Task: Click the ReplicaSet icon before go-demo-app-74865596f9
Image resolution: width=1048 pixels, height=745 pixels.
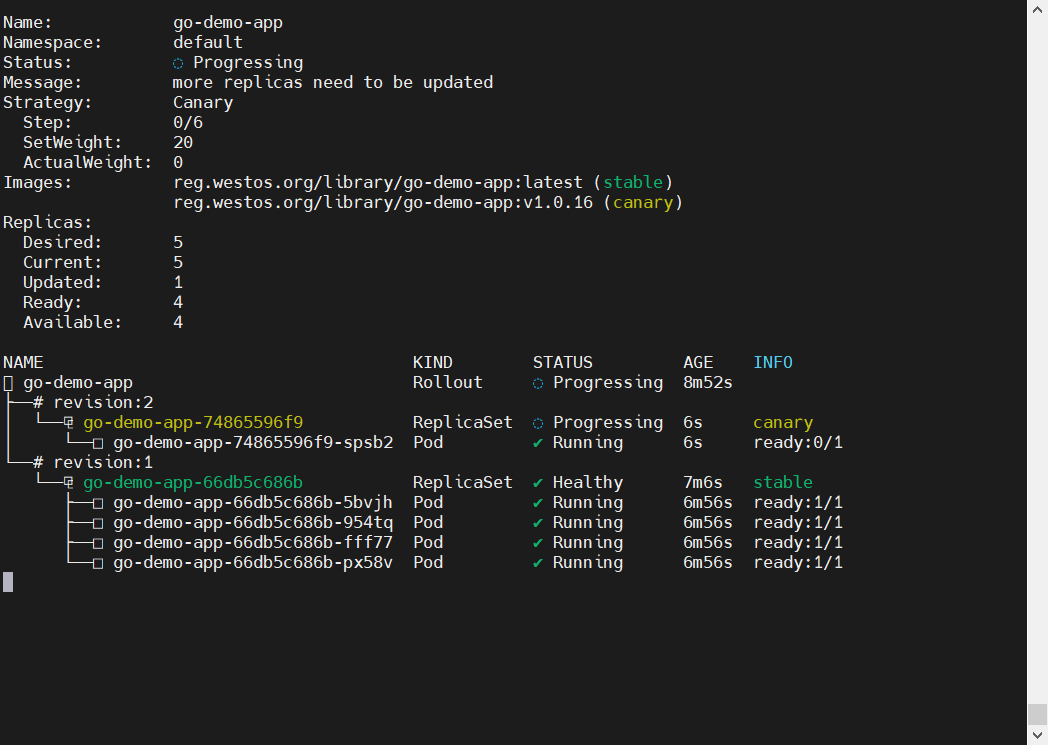Action: (x=69, y=423)
